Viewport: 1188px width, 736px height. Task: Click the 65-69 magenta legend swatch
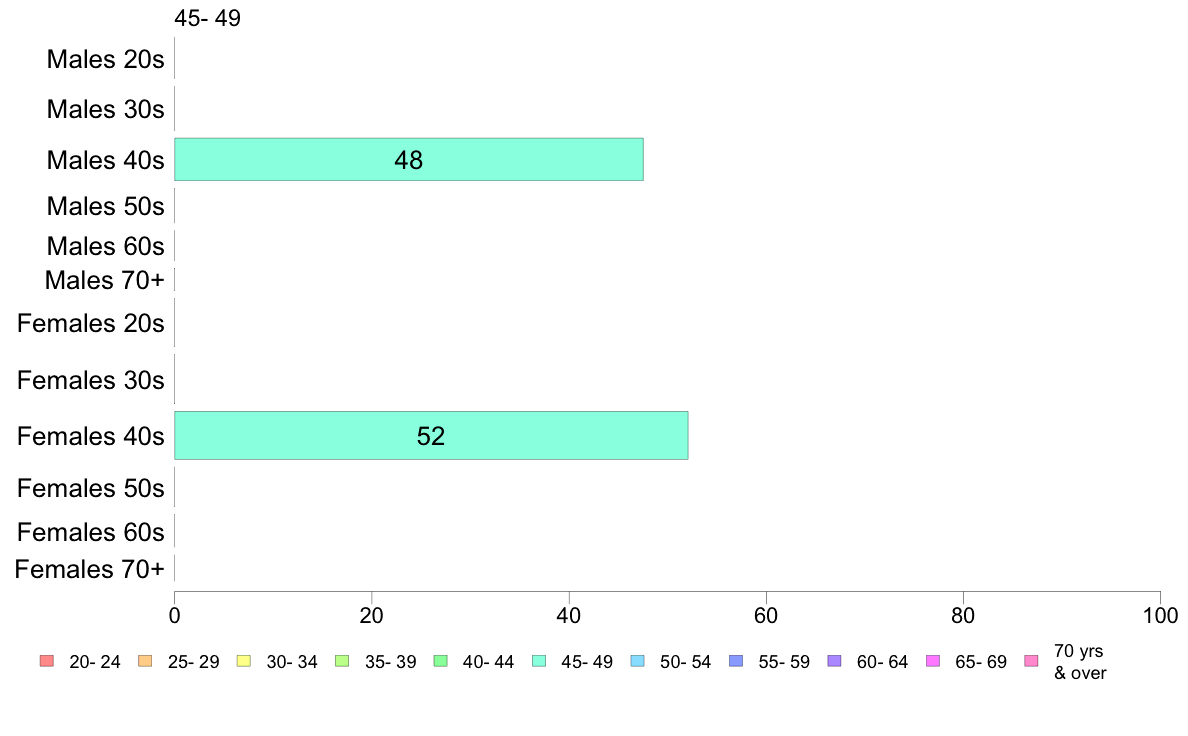[933, 661]
